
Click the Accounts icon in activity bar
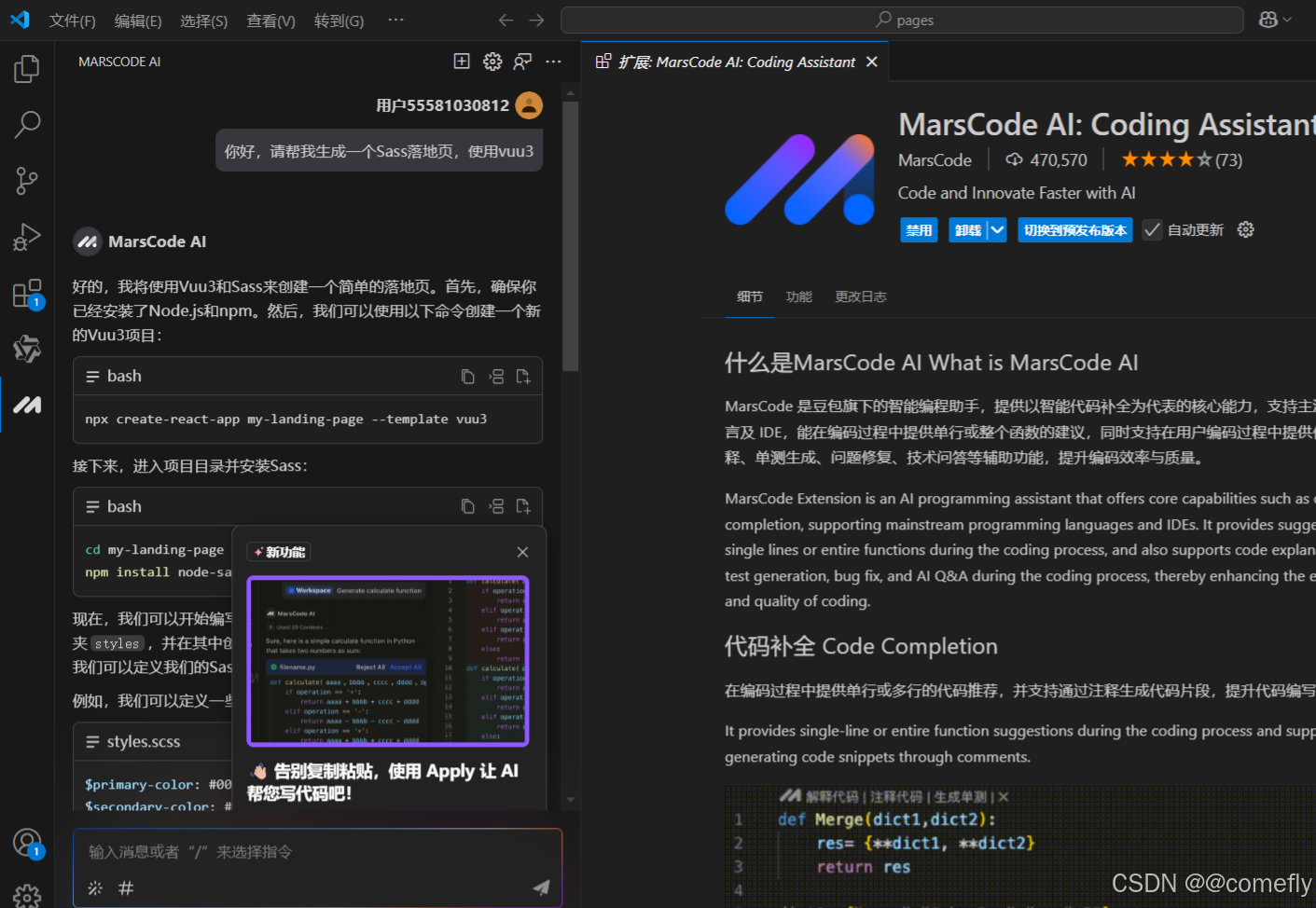coord(27,843)
